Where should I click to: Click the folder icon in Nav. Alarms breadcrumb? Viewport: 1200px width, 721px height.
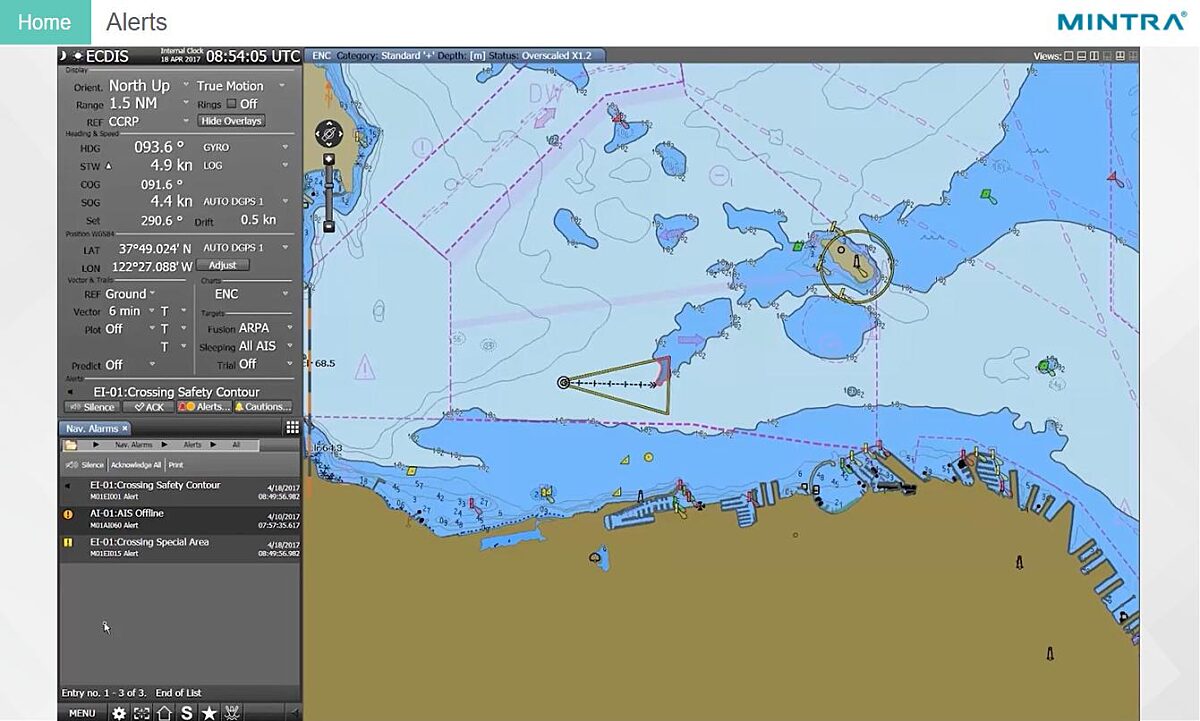pyautogui.click(x=71, y=444)
